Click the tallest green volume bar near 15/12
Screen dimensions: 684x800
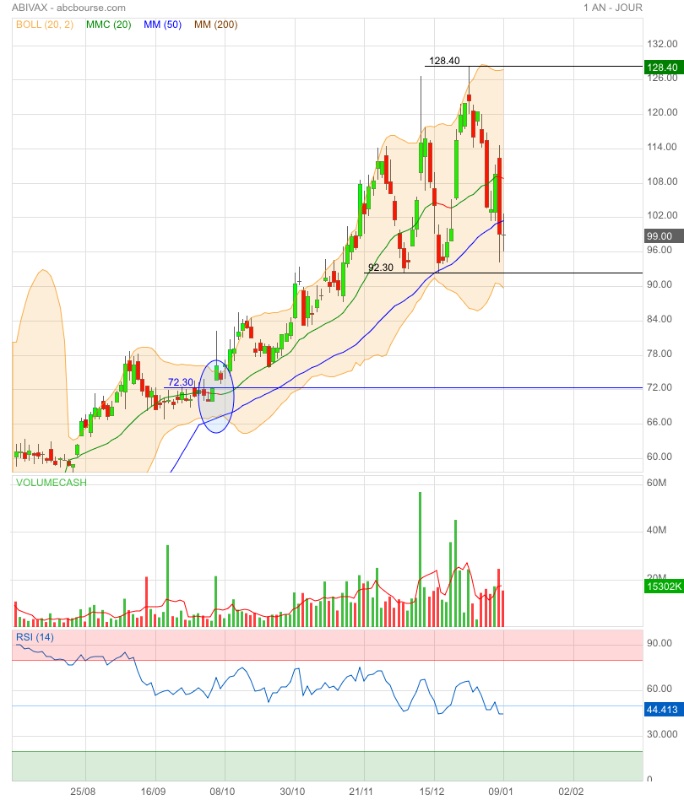(420, 559)
